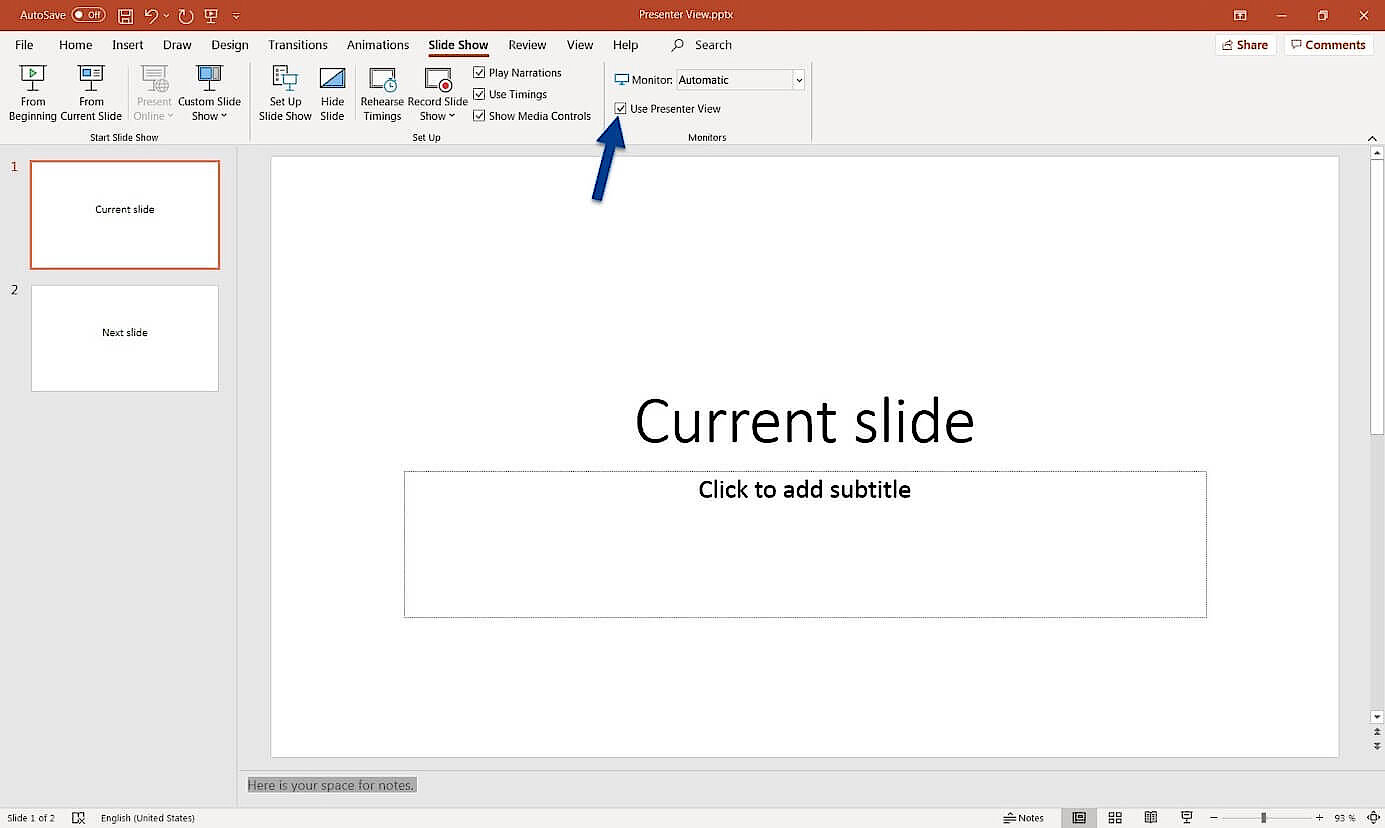Open the Monitor dropdown
1385x828 pixels.
point(798,79)
